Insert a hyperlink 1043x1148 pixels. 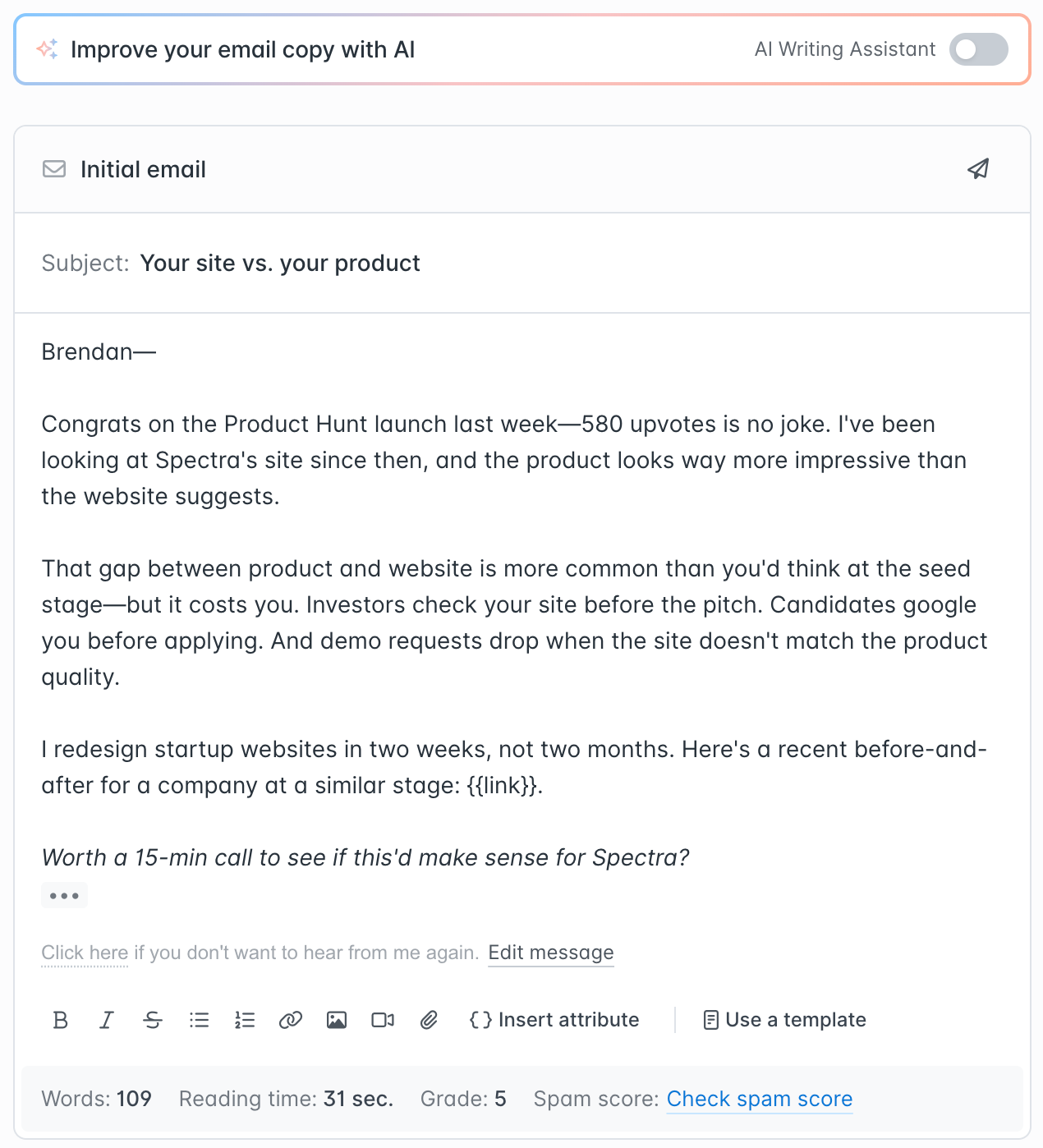[291, 1020]
